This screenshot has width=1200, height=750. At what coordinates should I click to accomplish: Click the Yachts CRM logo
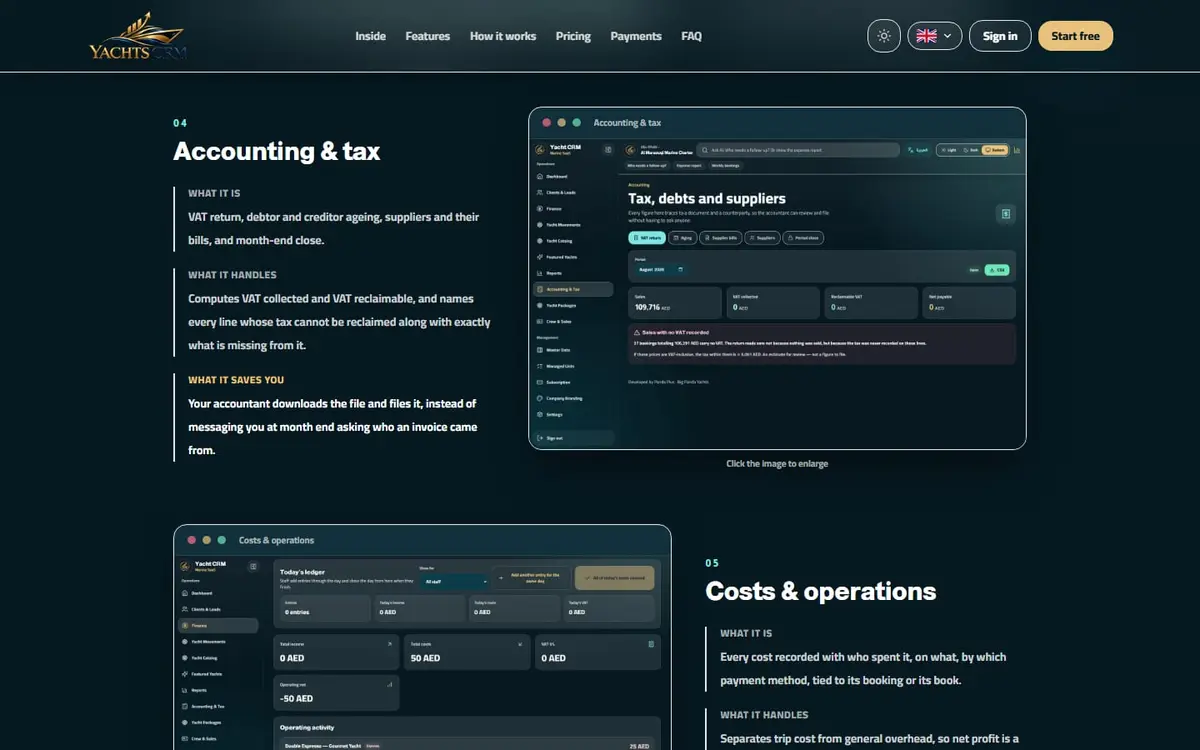tap(138, 37)
